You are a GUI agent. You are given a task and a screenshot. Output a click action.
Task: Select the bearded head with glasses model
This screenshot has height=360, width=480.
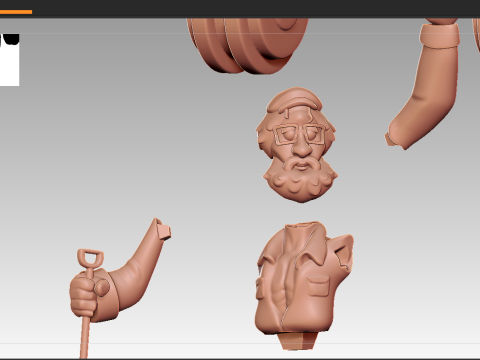(297, 145)
